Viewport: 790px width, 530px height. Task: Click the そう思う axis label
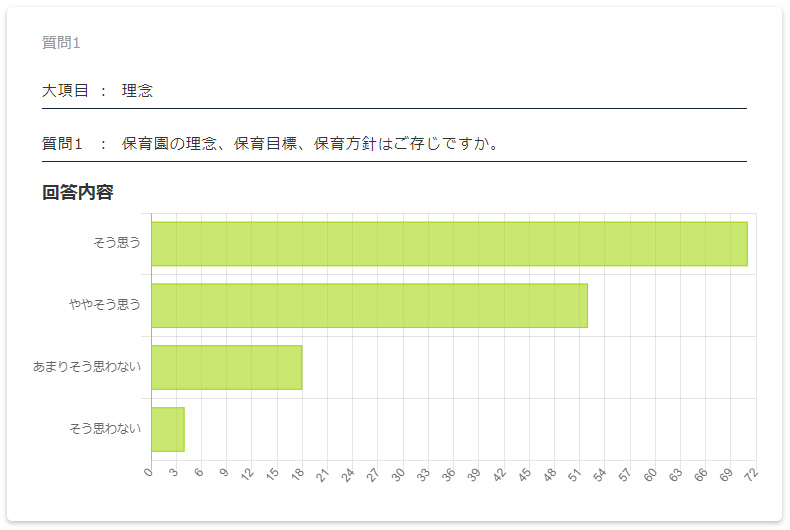[117, 242]
